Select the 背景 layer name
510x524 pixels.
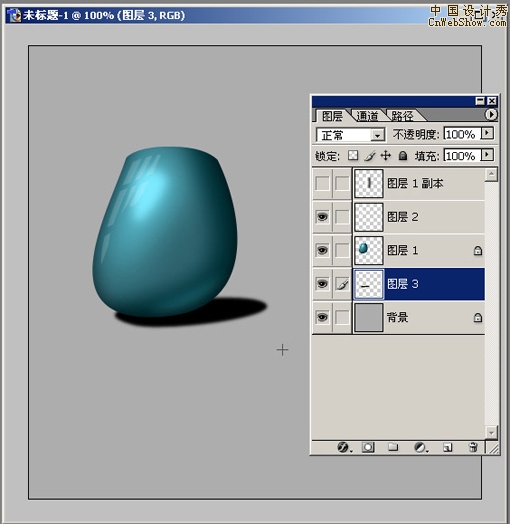click(397, 317)
